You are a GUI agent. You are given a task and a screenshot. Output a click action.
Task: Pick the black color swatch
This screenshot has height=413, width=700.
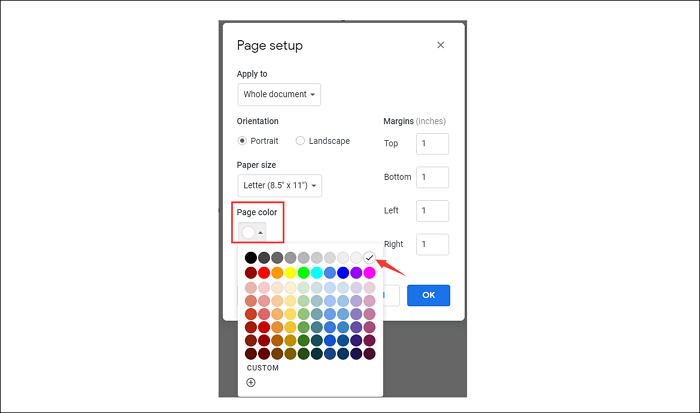pos(251,258)
